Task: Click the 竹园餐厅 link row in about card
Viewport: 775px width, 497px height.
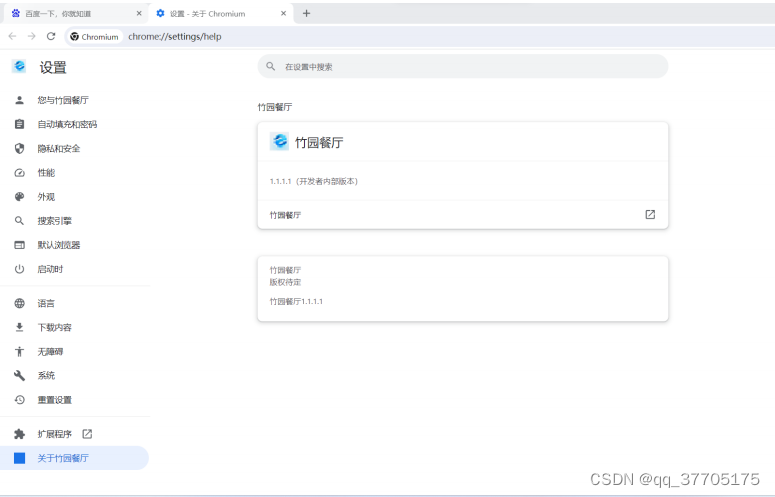Action: point(463,214)
